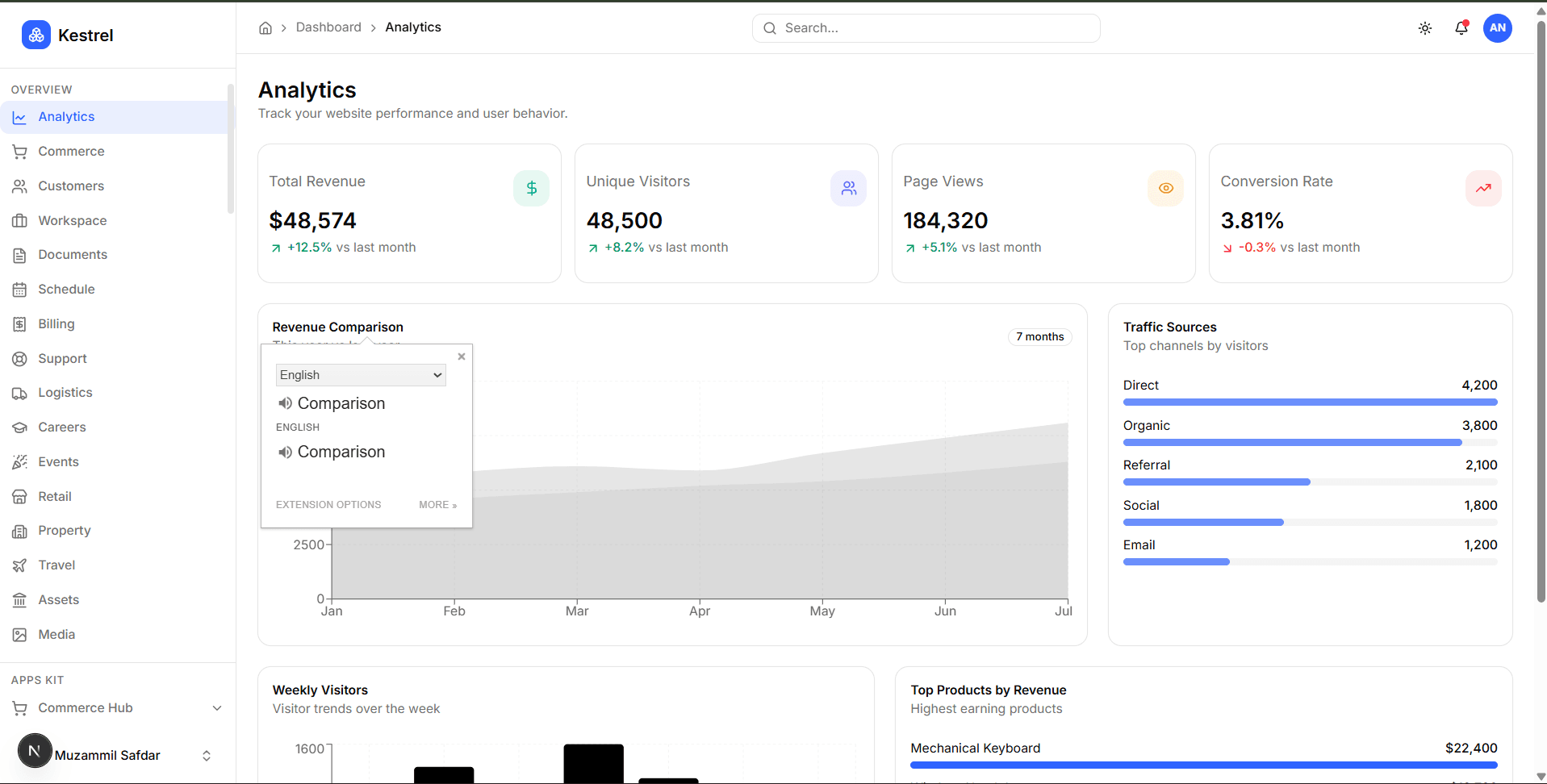Click the Conversion Rate trend icon
This screenshot has height=784, width=1547.
[x=1483, y=188]
